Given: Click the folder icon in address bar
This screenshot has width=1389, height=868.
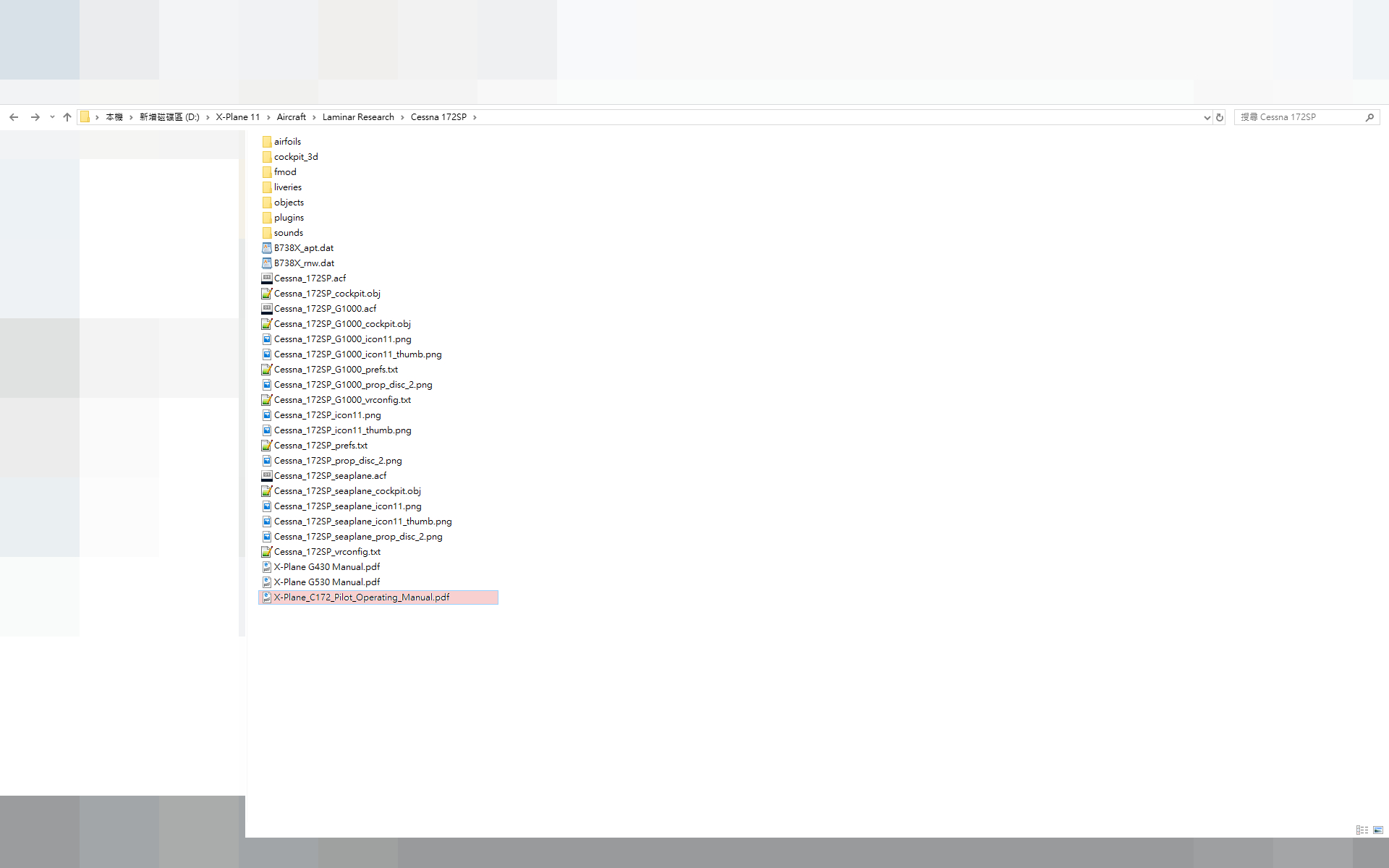Looking at the screenshot, I should (x=85, y=117).
